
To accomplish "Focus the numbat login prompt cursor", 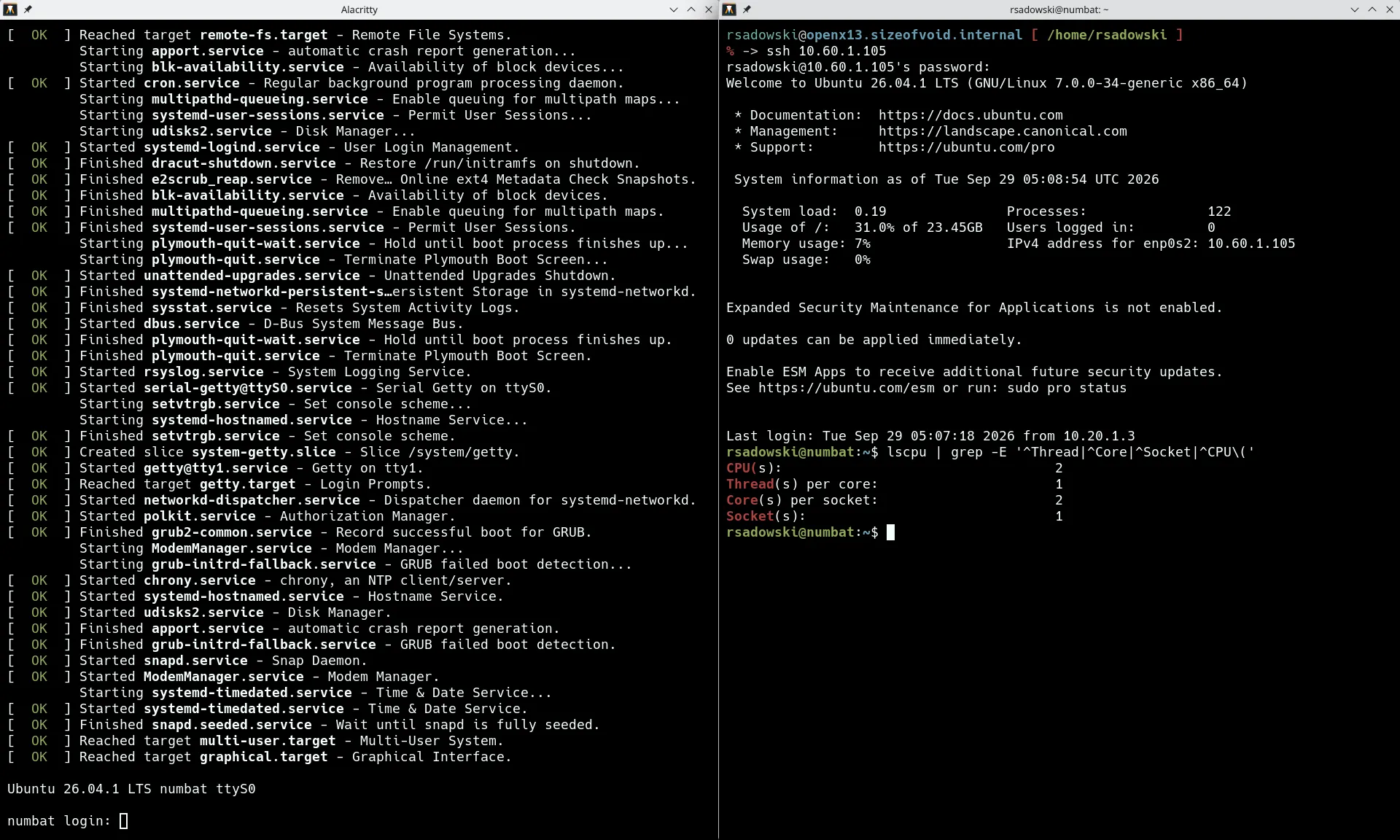I will click(124, 821).
